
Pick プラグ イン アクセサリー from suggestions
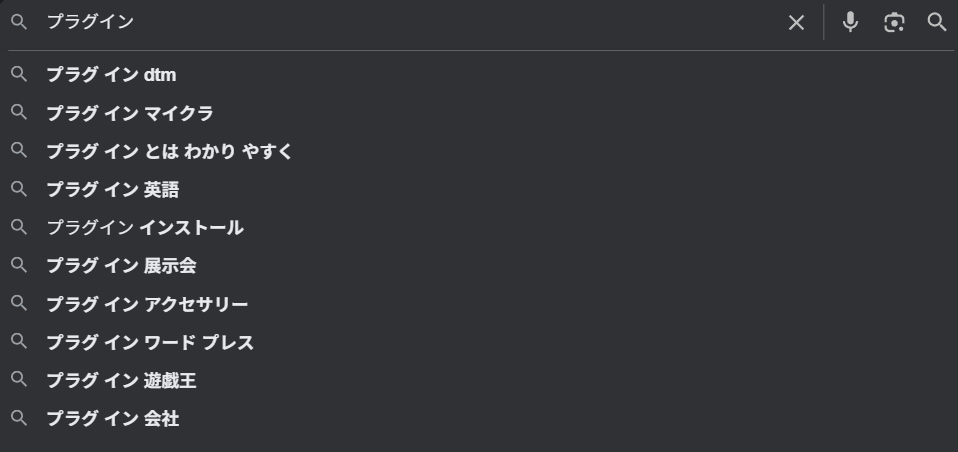point(147,304)
